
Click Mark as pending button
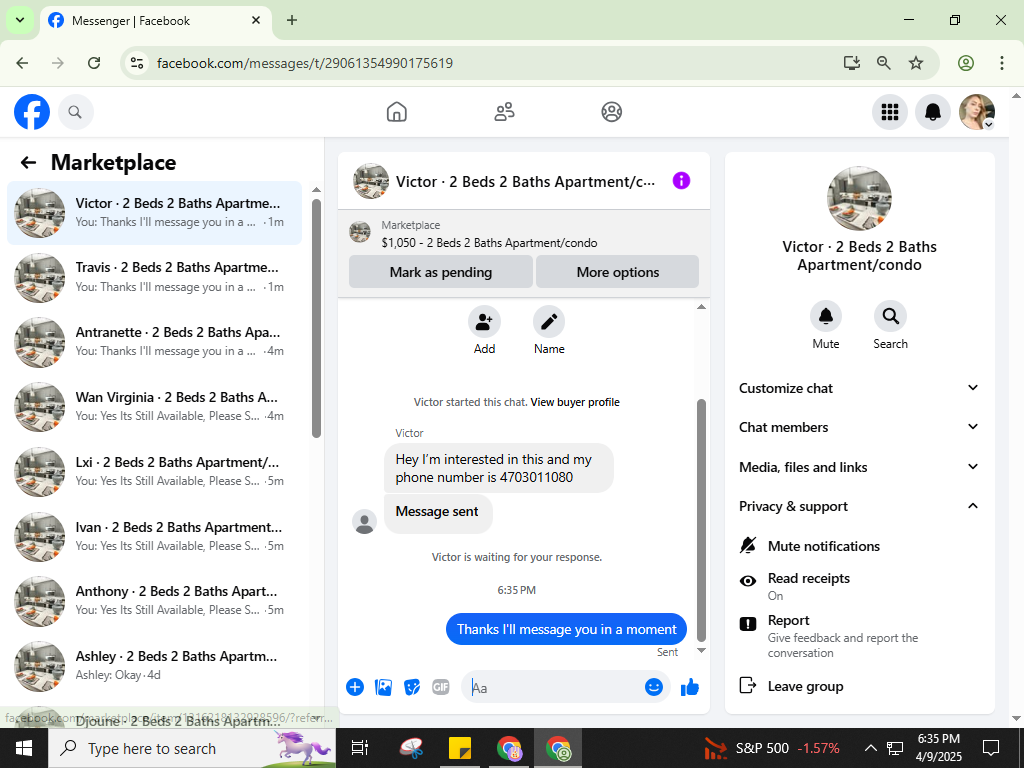[x=441, y=272]
